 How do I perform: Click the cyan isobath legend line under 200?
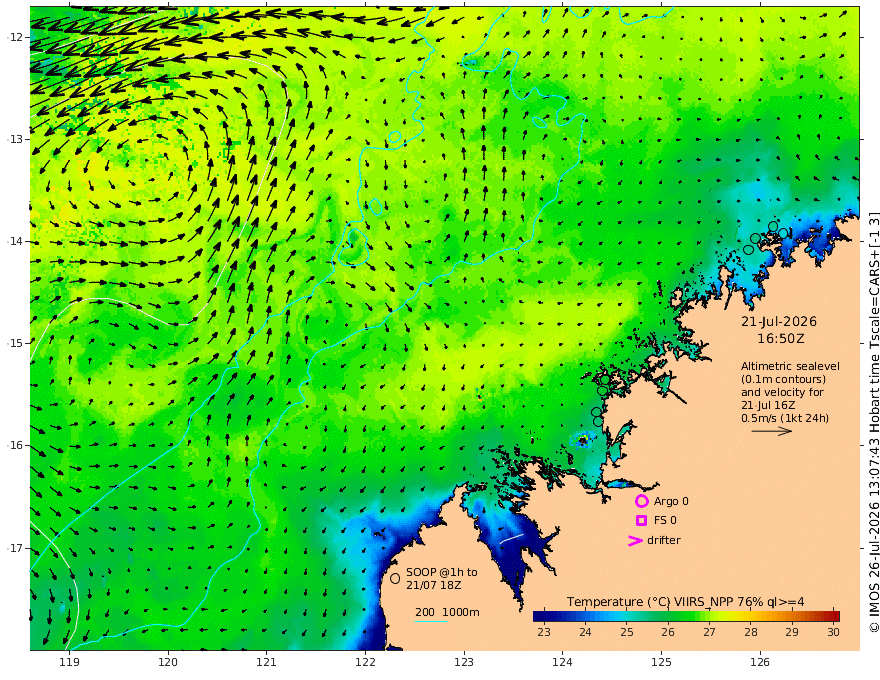[431, 621]
